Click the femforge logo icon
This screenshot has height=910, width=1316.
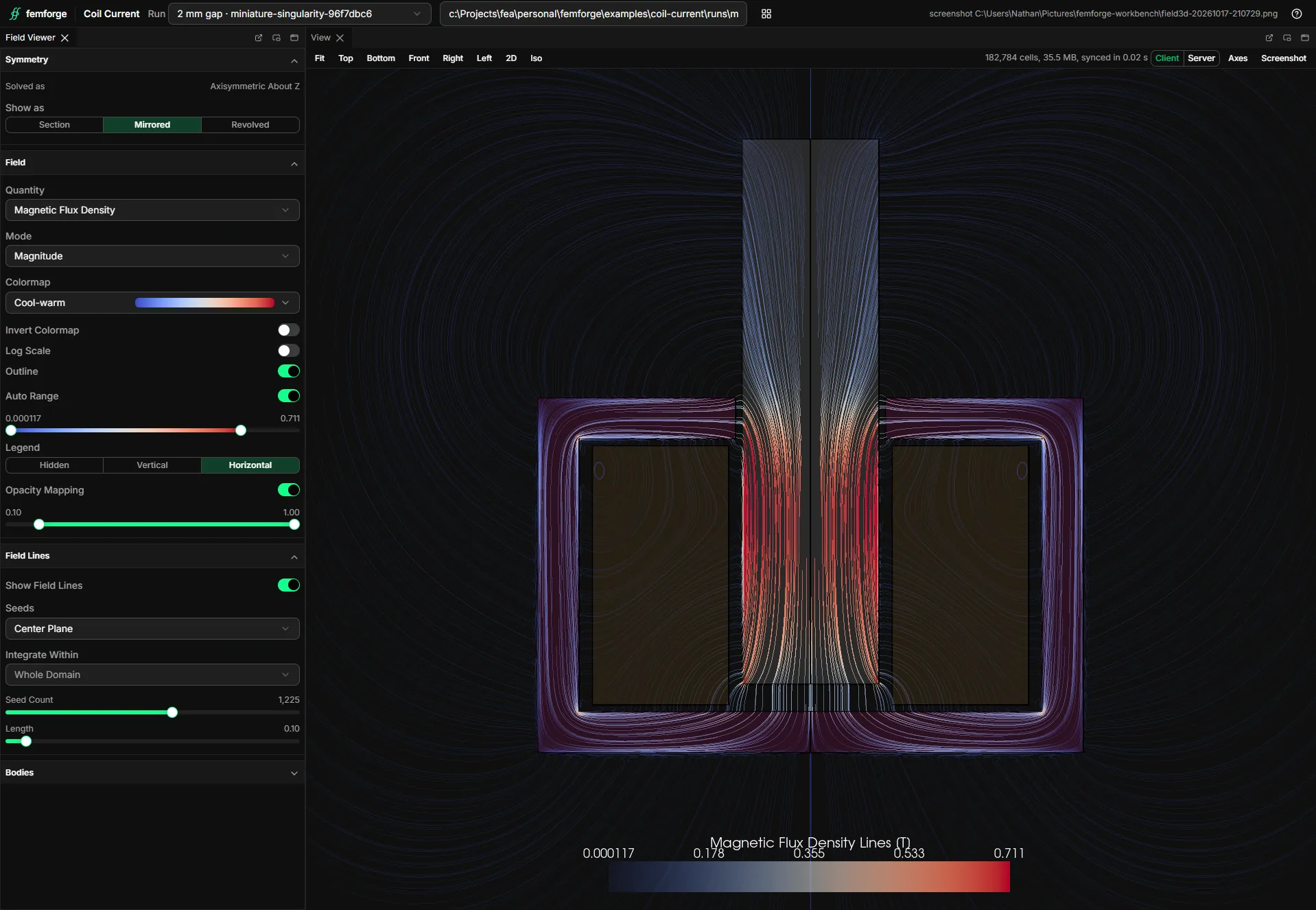[14, 14]
